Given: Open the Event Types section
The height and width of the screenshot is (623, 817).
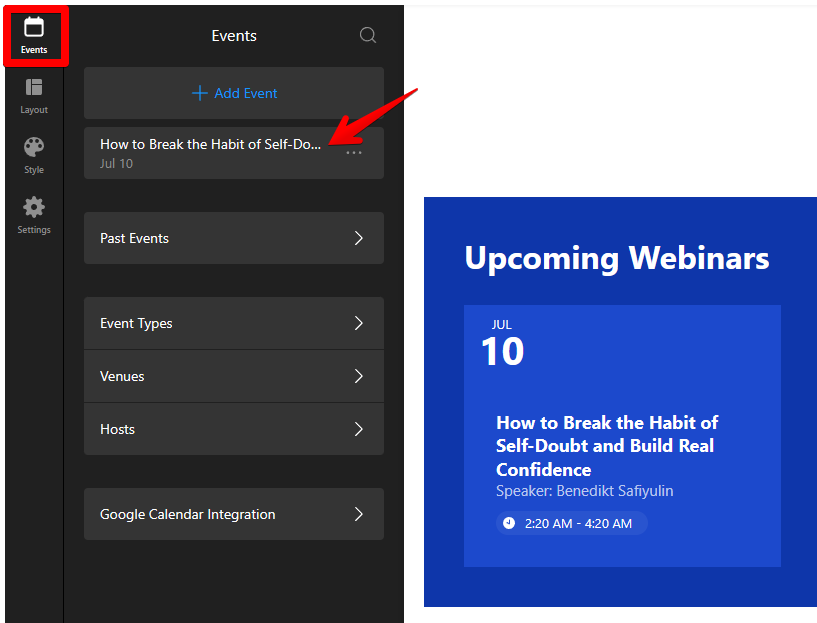Looking at the screenshot, I should tap(234, 323).
